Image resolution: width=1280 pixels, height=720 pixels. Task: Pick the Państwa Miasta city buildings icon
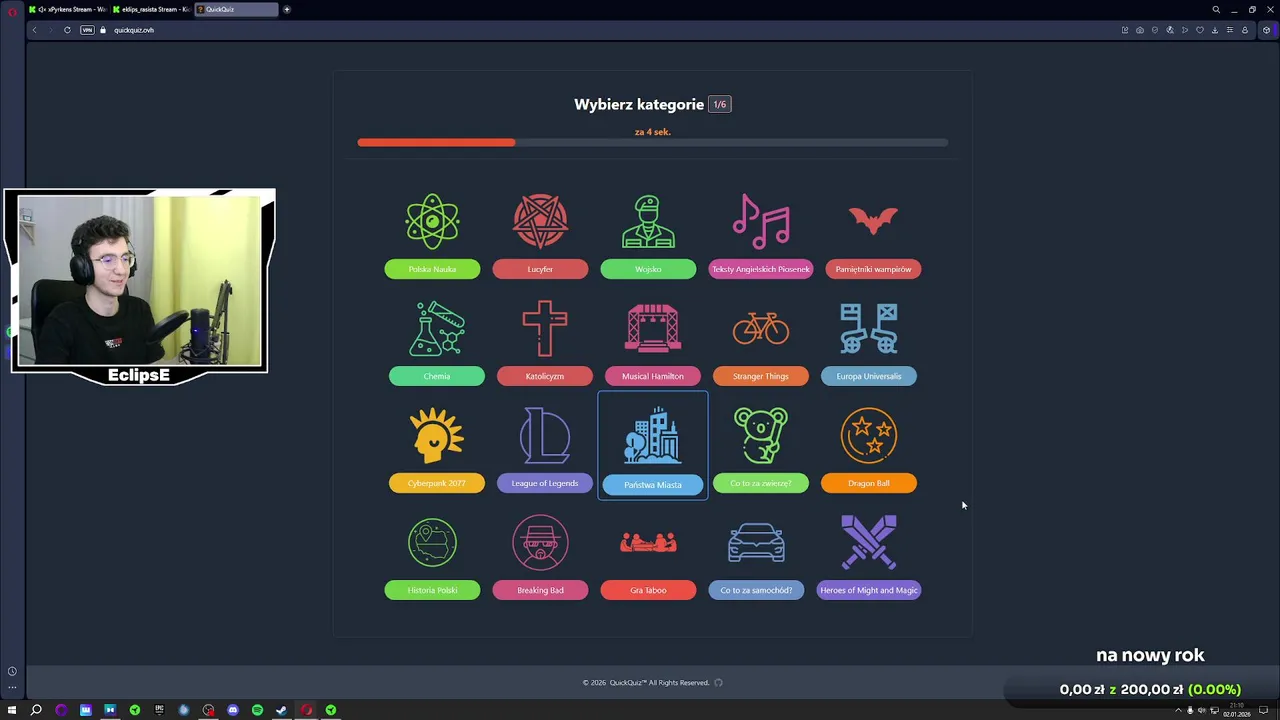tap(653, 436)
